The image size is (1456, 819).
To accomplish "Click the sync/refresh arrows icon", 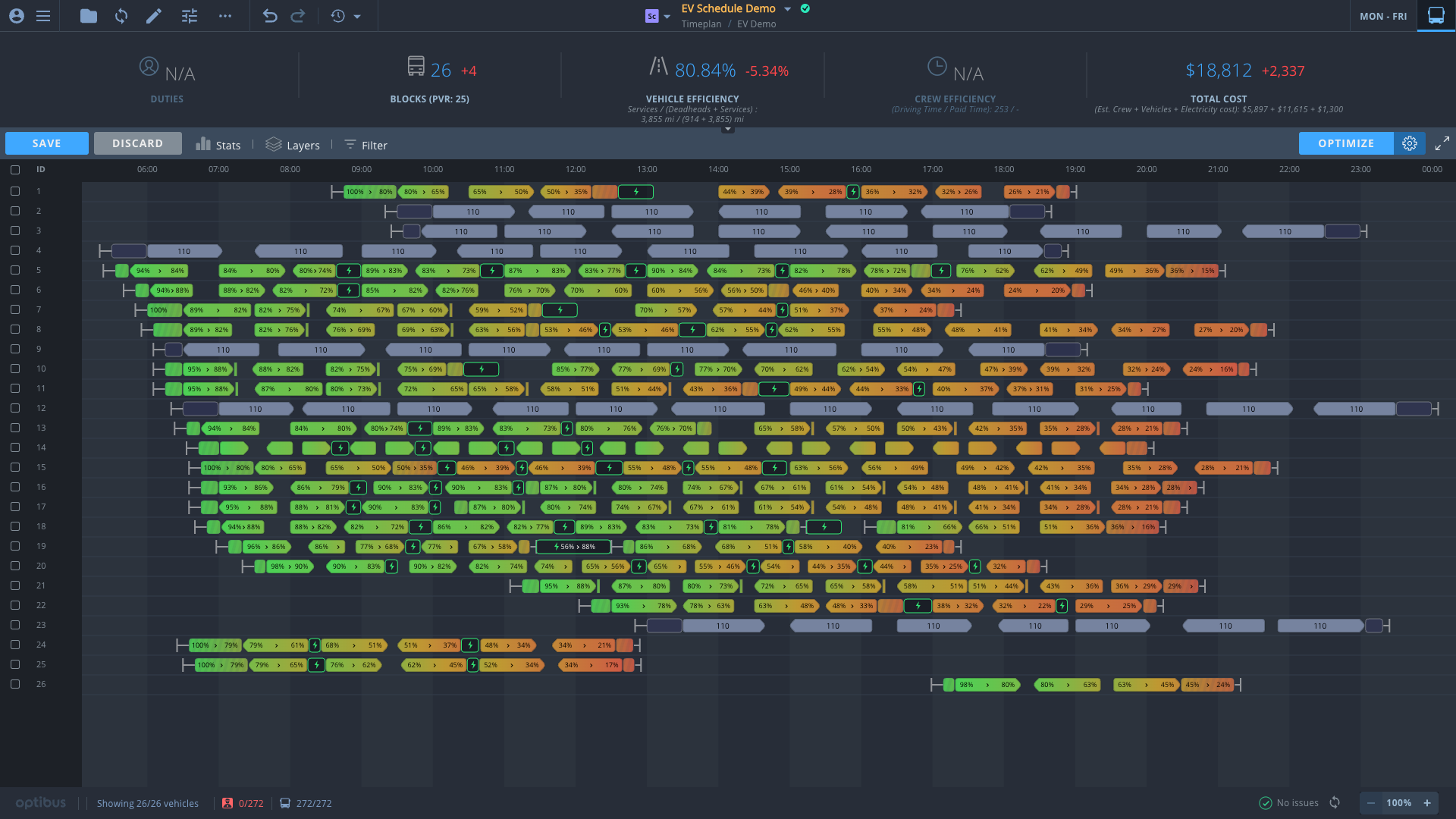I will pyautogui.click(x=121, y=16).
